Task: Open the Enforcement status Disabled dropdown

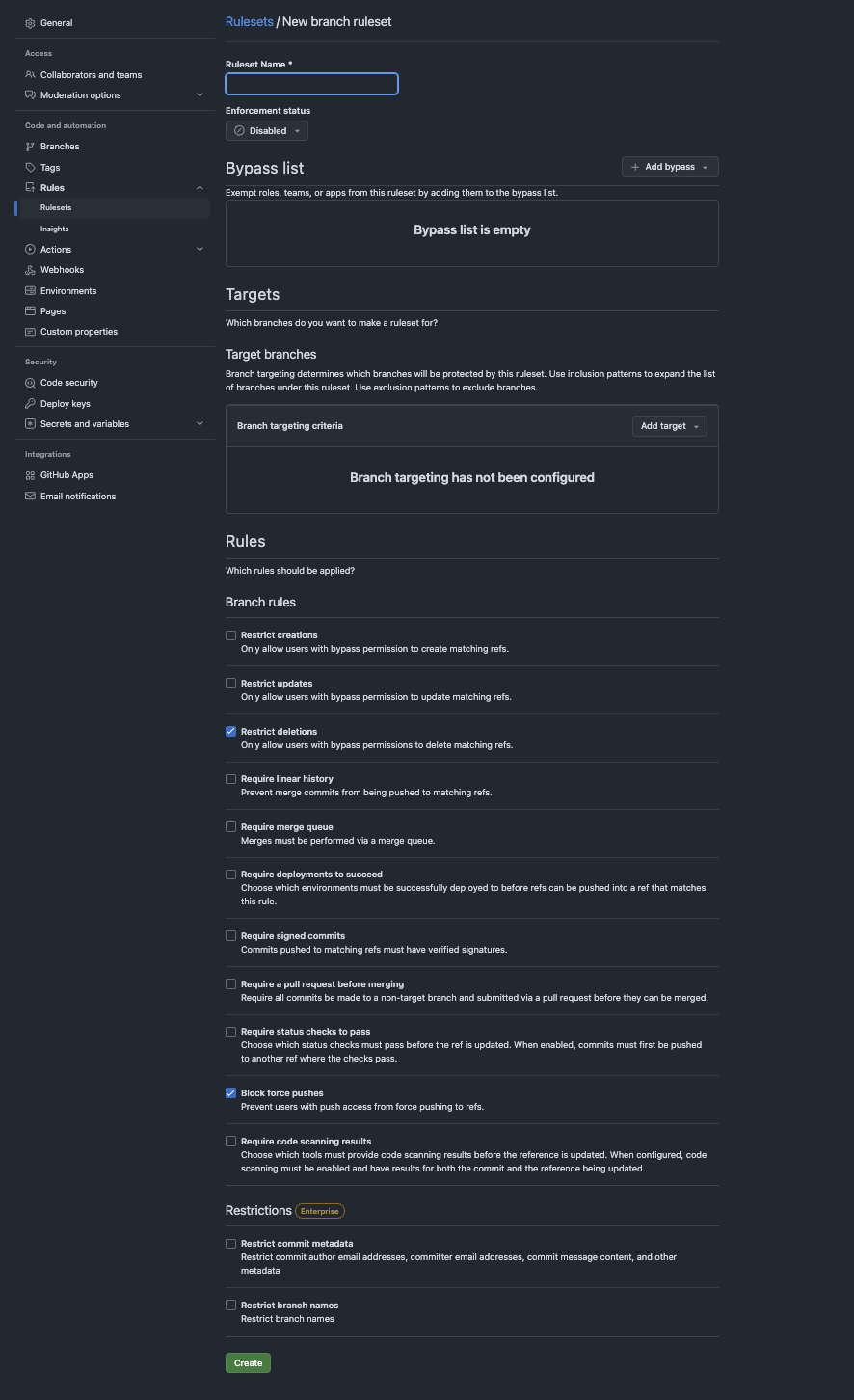Action: coord(267,131)
